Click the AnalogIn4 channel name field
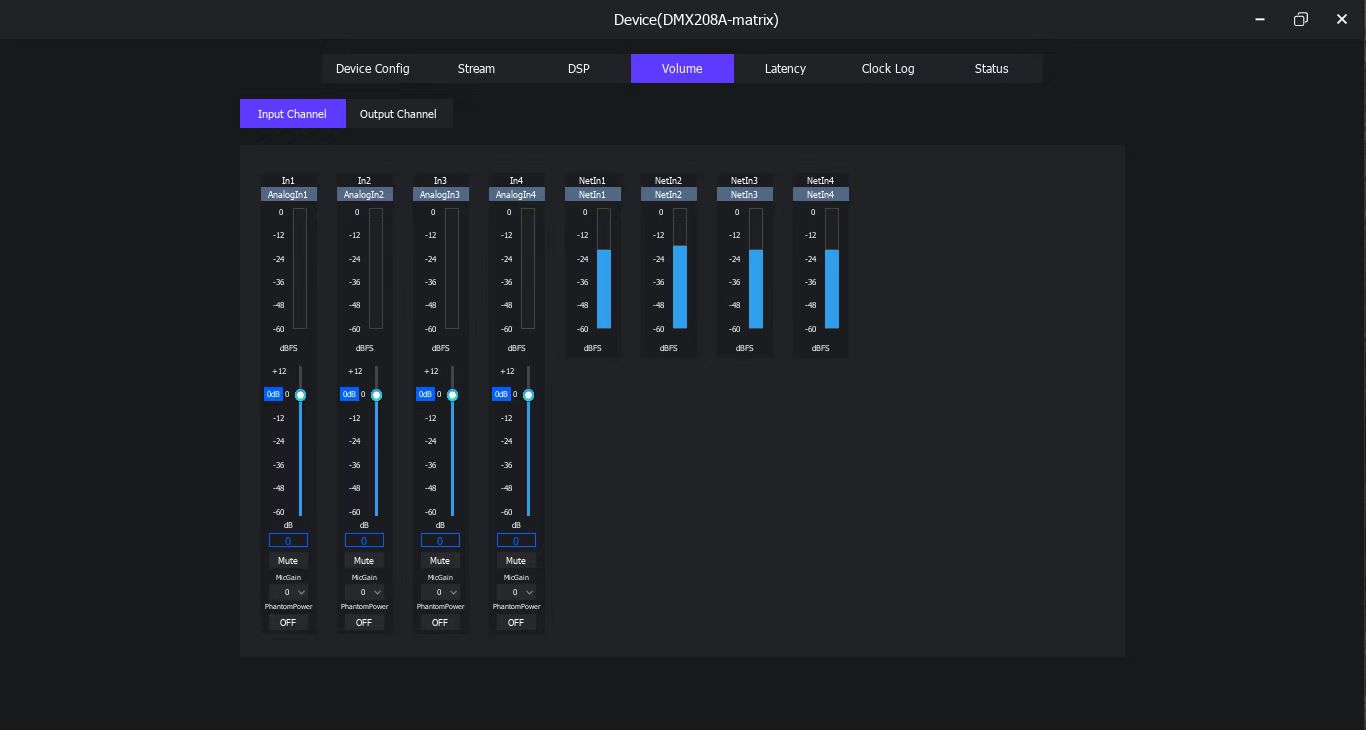 pos(516,194)
